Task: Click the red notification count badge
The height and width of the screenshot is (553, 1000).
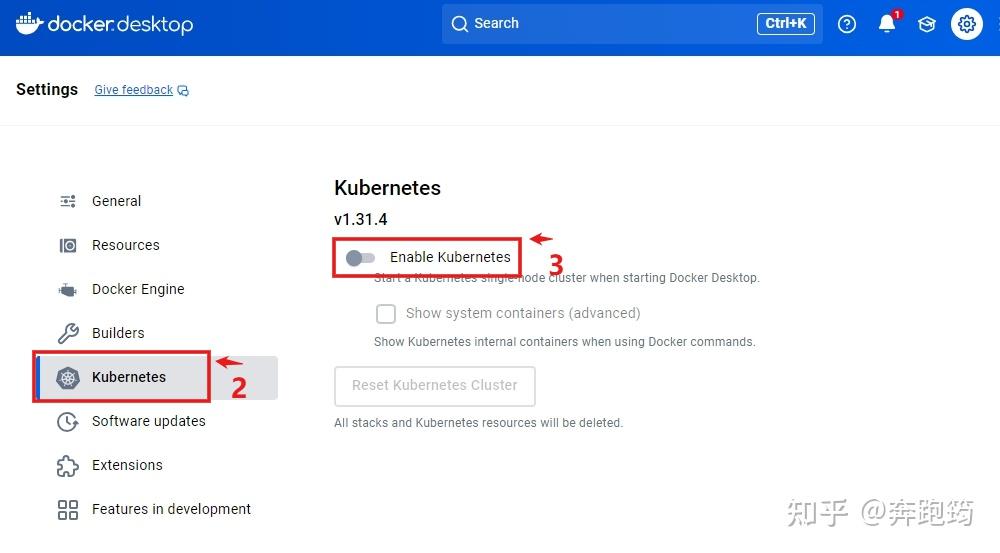Action: (x=897, y=14)
